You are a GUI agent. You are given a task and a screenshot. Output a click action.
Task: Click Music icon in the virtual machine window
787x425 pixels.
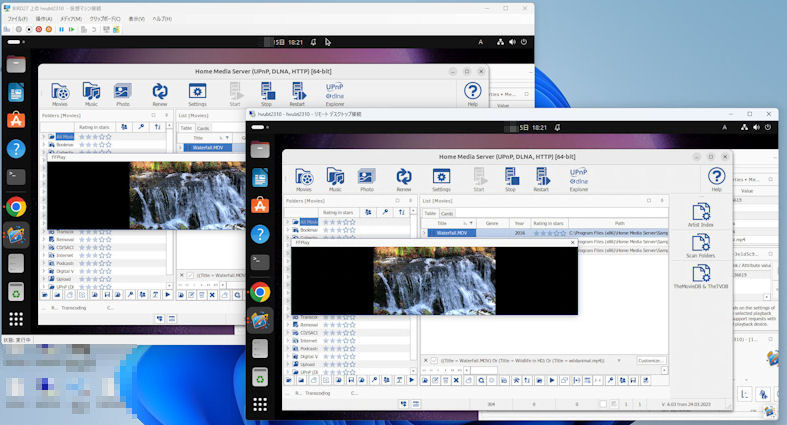(x=91, y=94)
